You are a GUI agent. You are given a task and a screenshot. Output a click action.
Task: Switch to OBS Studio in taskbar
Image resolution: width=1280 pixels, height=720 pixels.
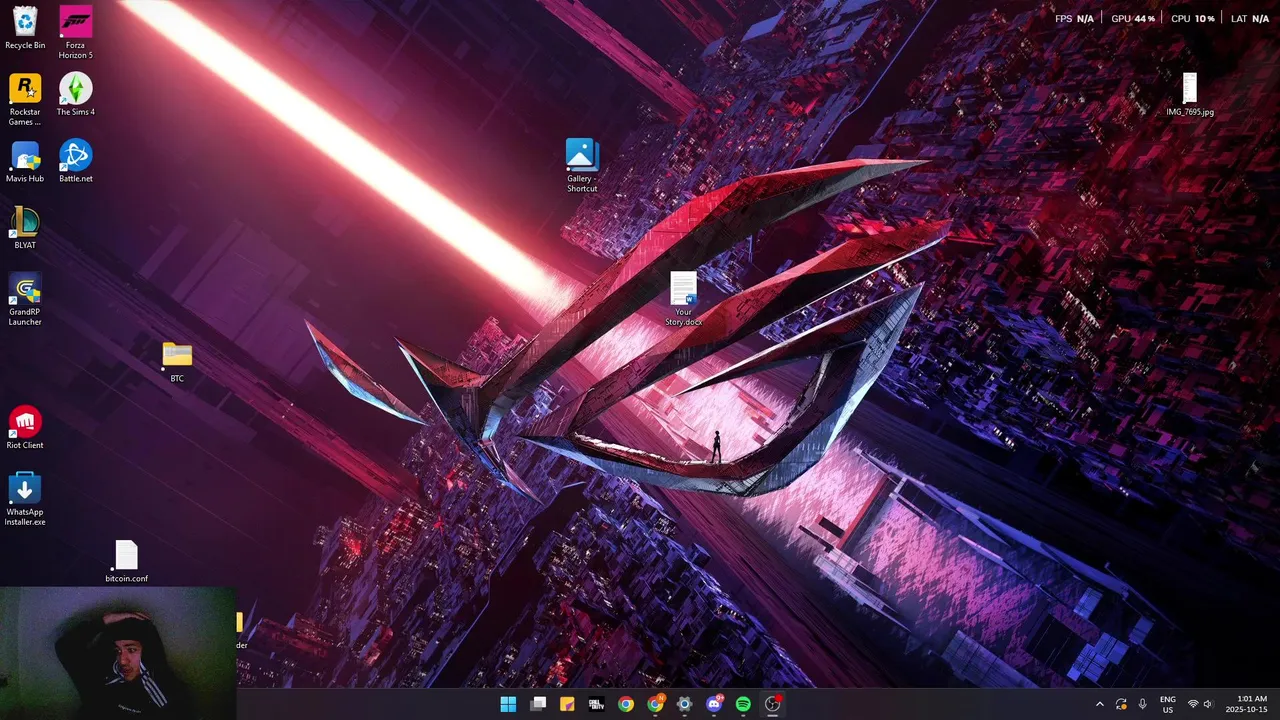coord(772,704)
